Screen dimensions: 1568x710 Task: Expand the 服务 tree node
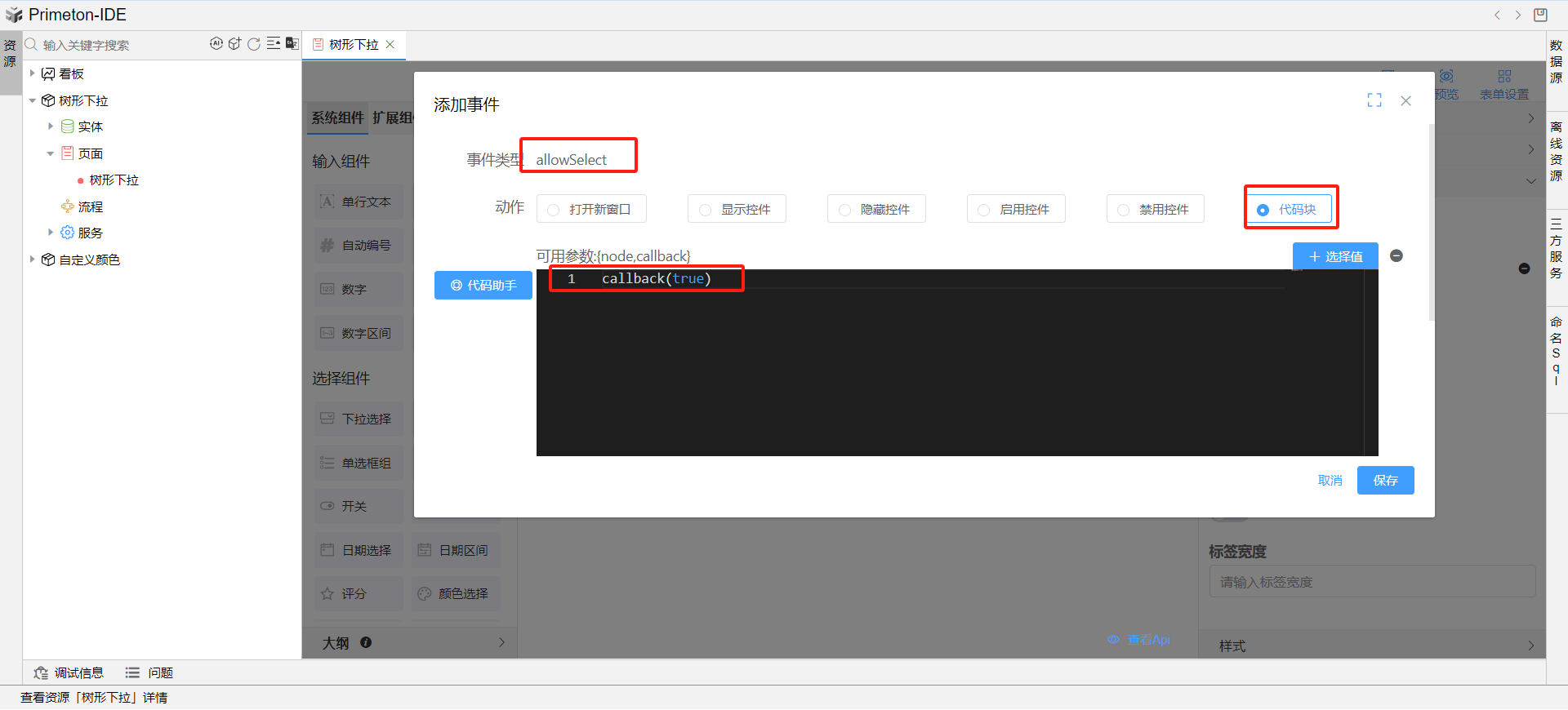pos(51,233)
